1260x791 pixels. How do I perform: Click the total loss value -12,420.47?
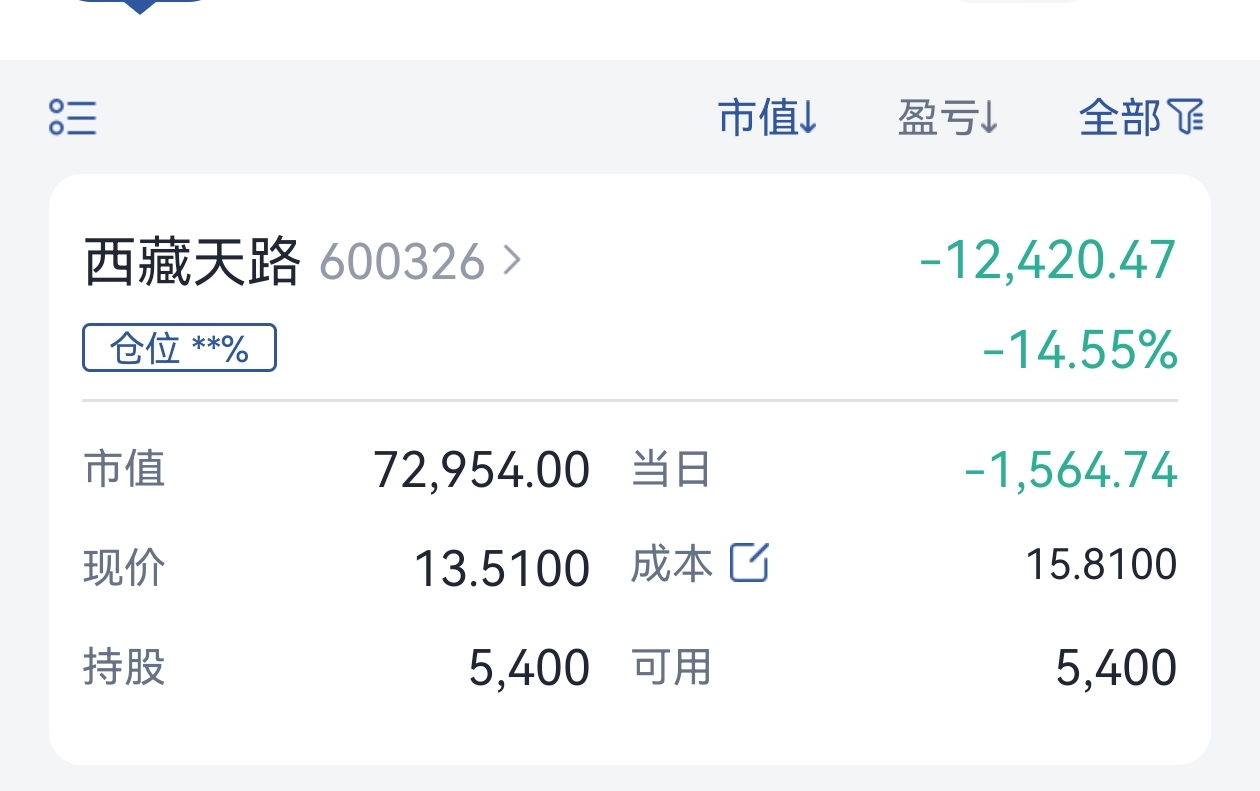click(x=1047, y=261)
